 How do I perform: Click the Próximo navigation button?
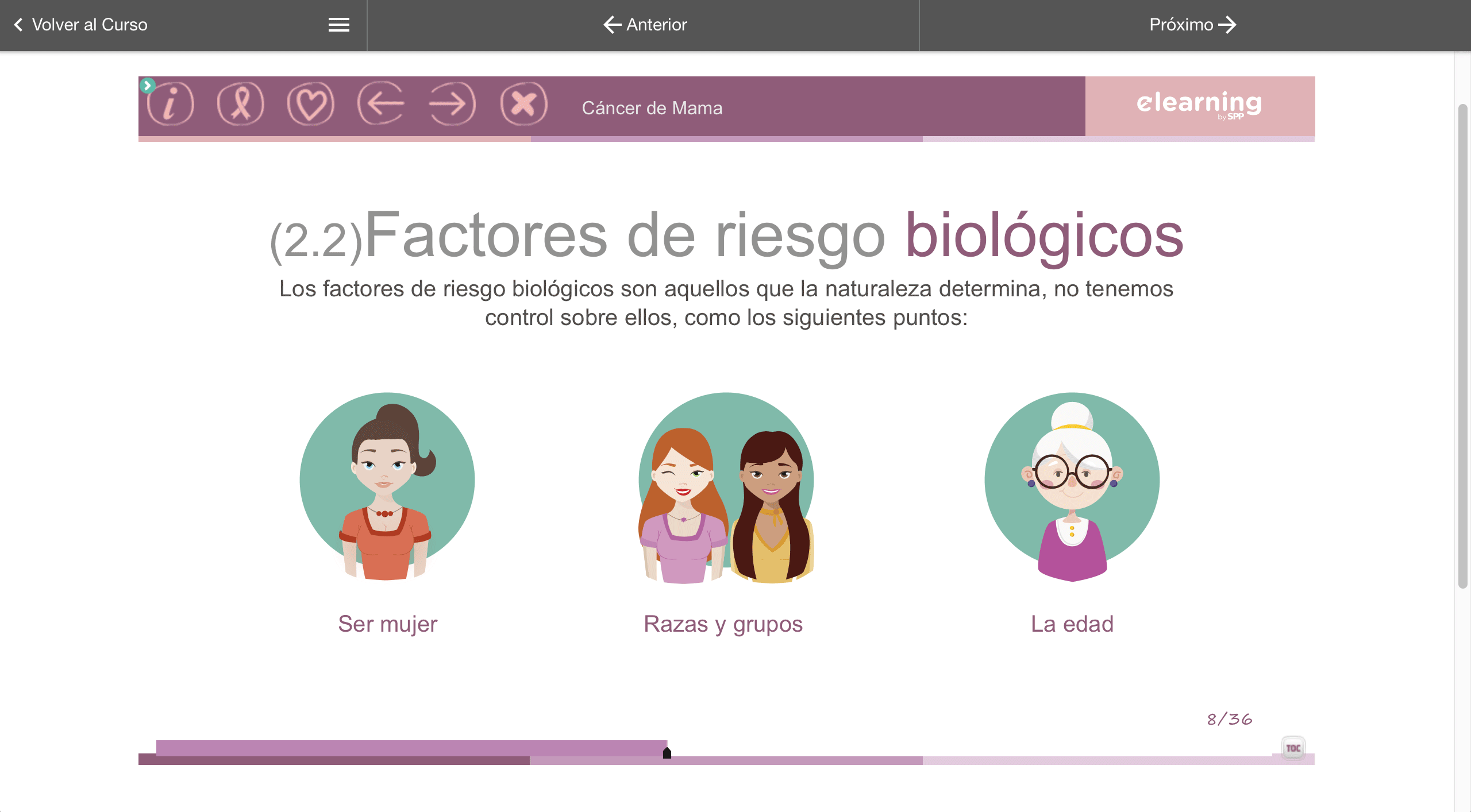(x=1193, y=25)
